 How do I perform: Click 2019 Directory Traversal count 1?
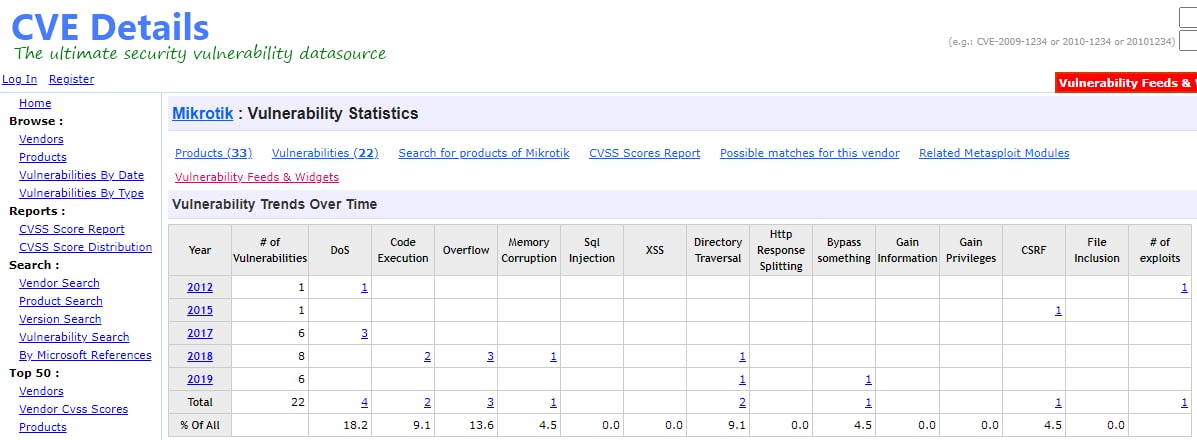point(742,379)
